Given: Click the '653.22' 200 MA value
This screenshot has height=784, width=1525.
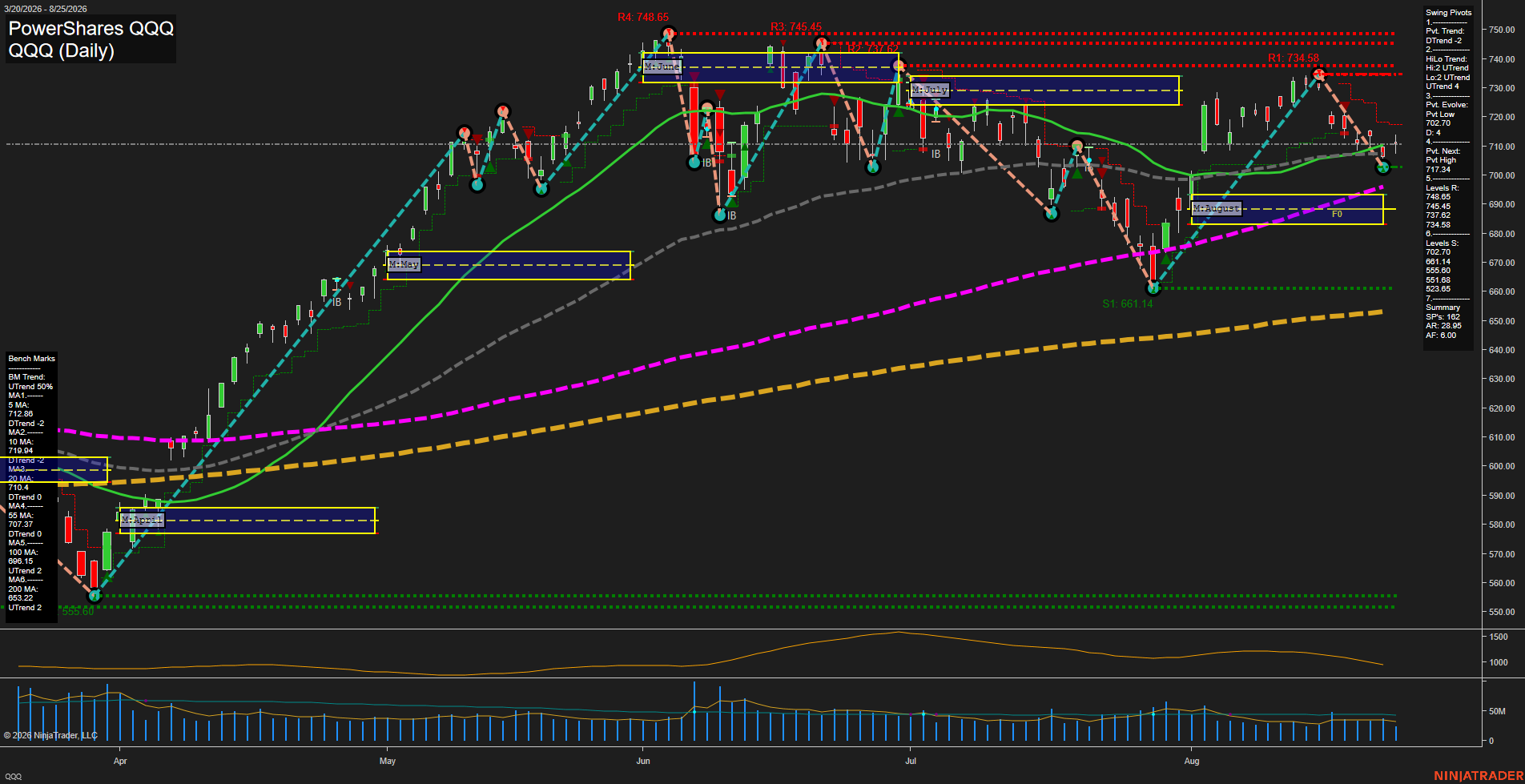Looking at the screenshot, I should [x=21, y=598].
